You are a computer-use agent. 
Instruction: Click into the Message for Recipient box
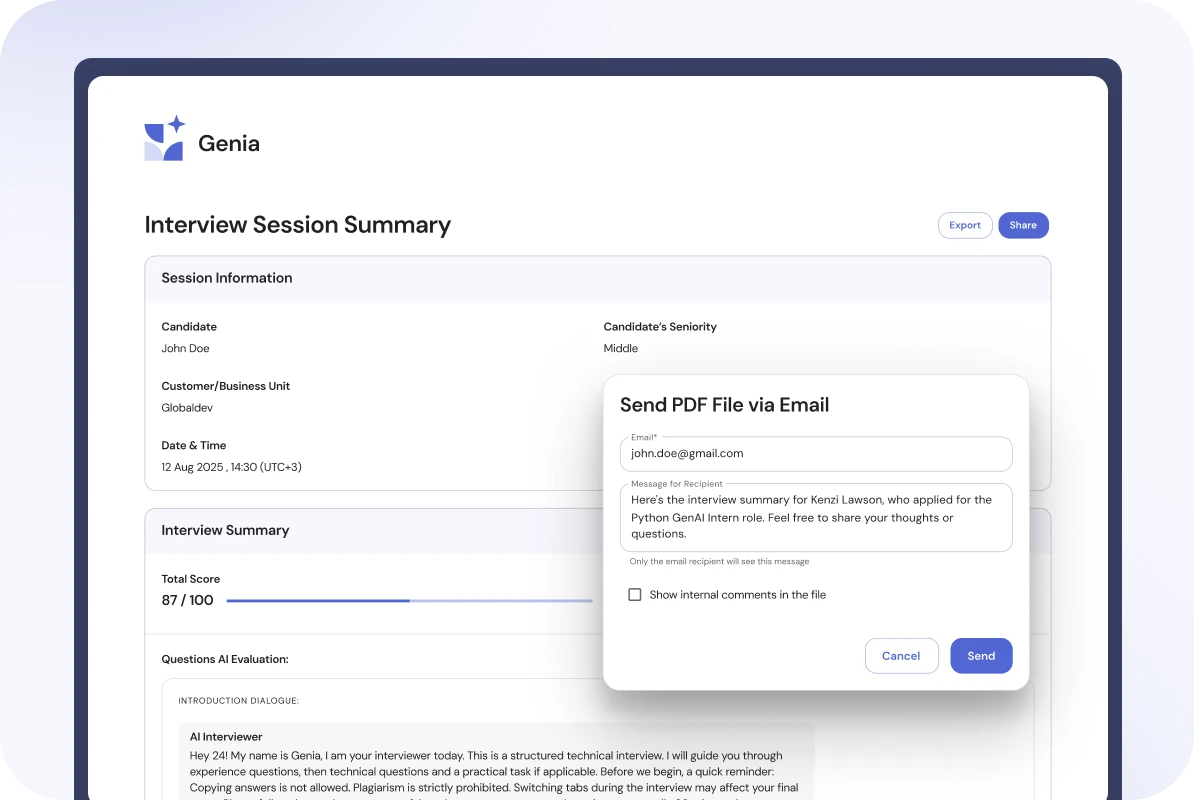coord(815,517)
